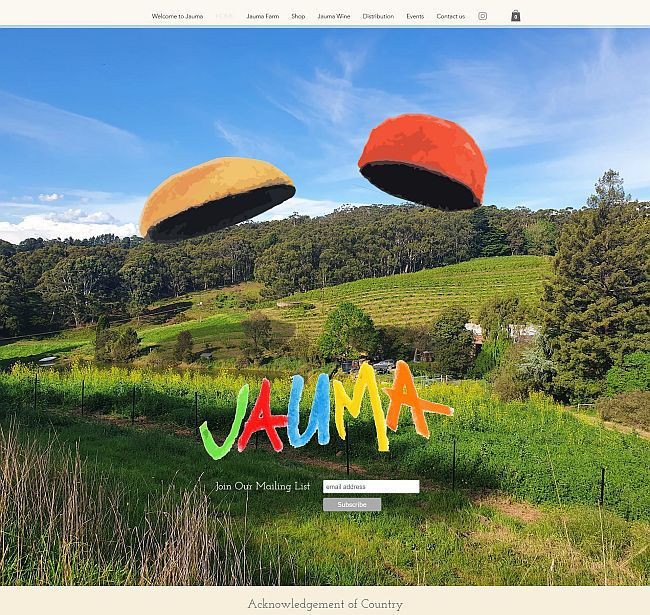Open the shopping bag cart icon
This screenshot has height=615, width=650.
pos(515,16)
